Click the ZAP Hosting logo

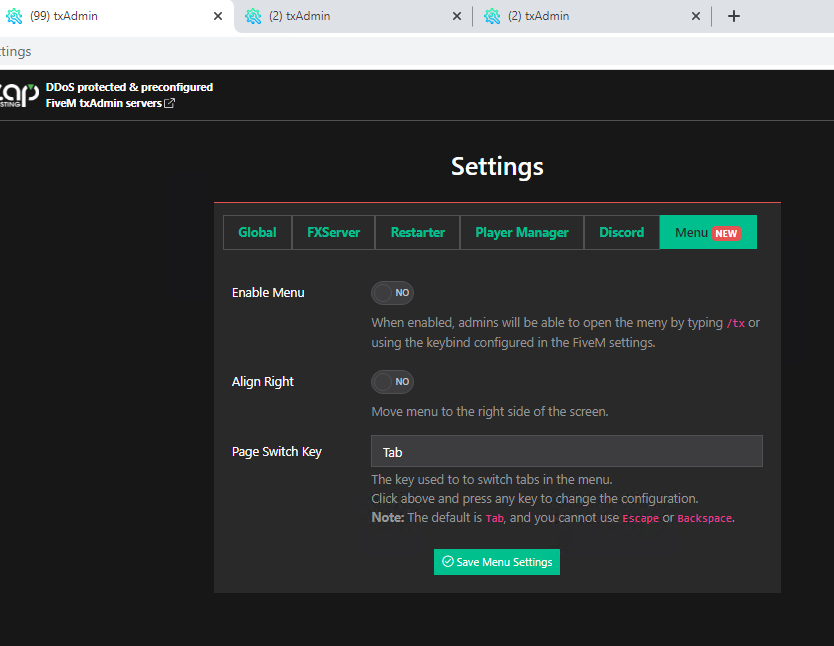click(19, 95)
